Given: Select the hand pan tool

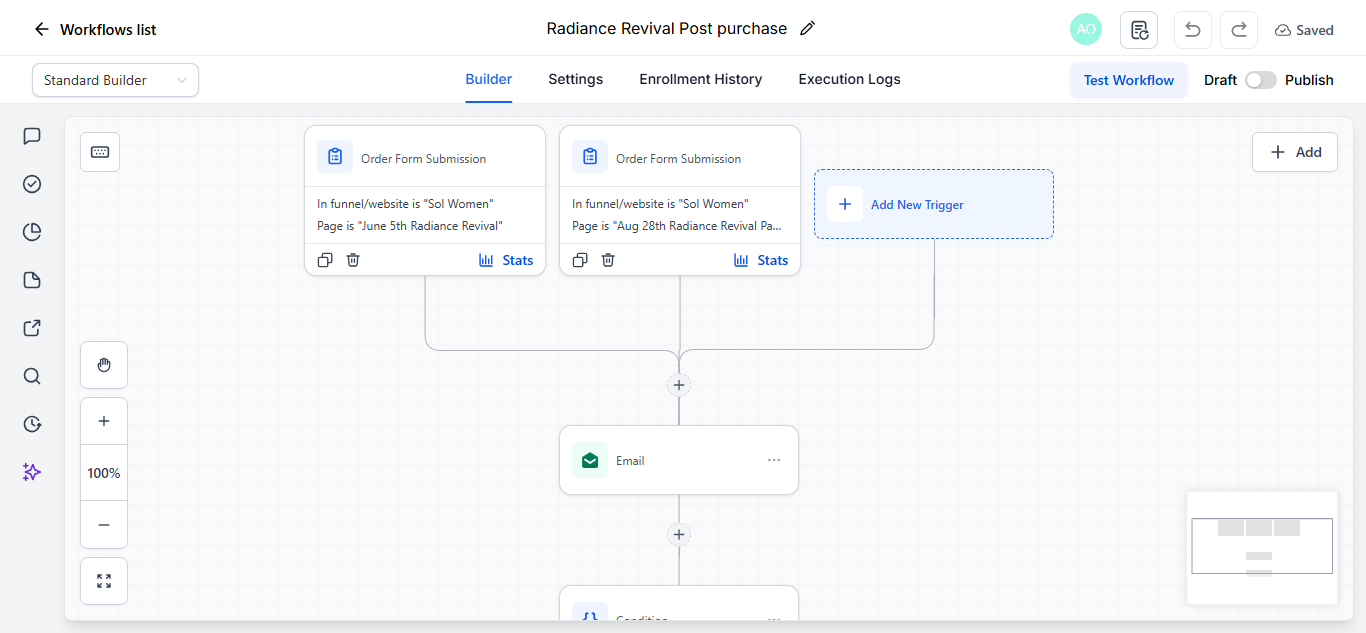Looking at the screenshot, I should [104, 365].
